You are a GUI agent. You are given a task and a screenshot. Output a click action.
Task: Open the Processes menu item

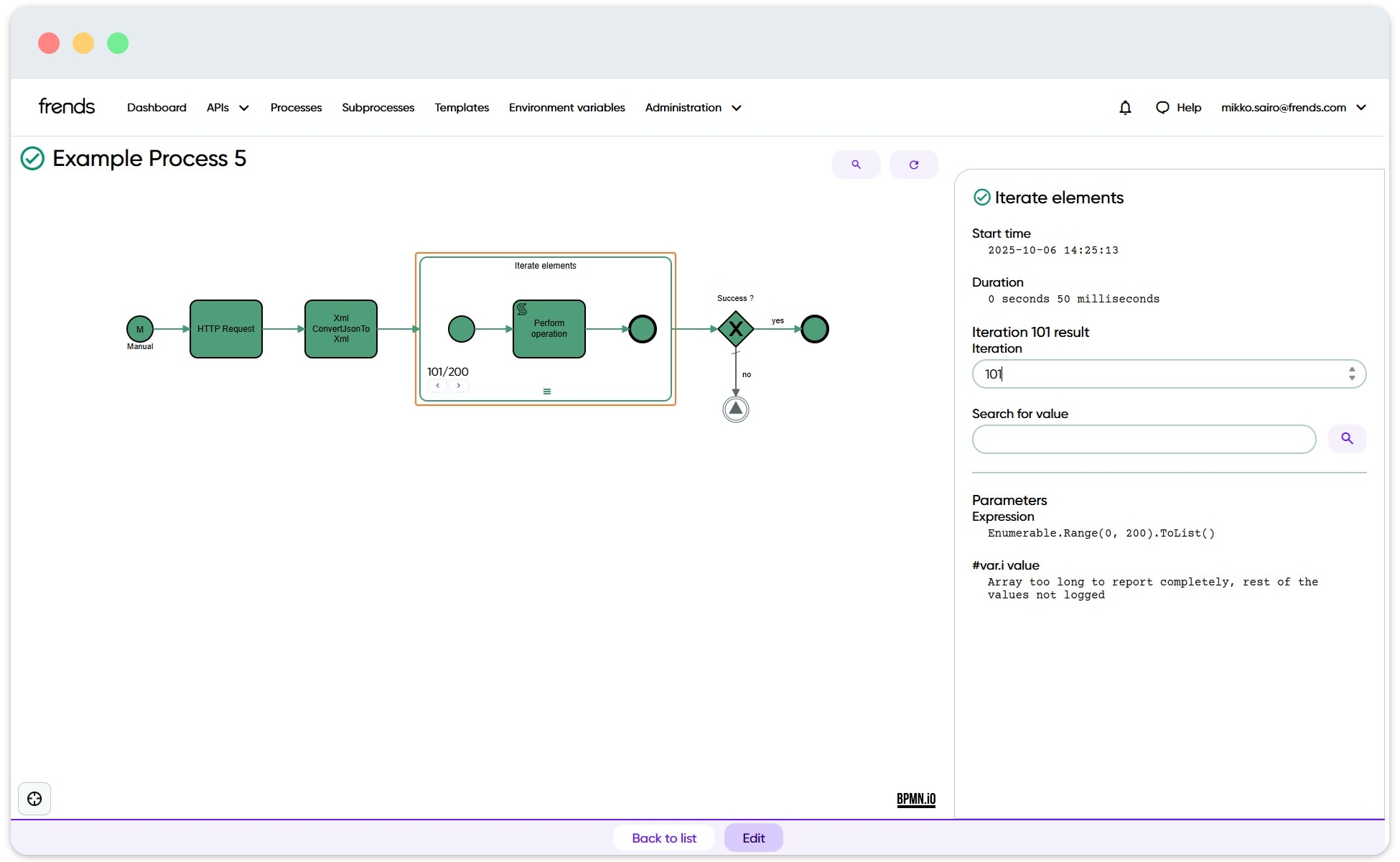click(296, 108)
